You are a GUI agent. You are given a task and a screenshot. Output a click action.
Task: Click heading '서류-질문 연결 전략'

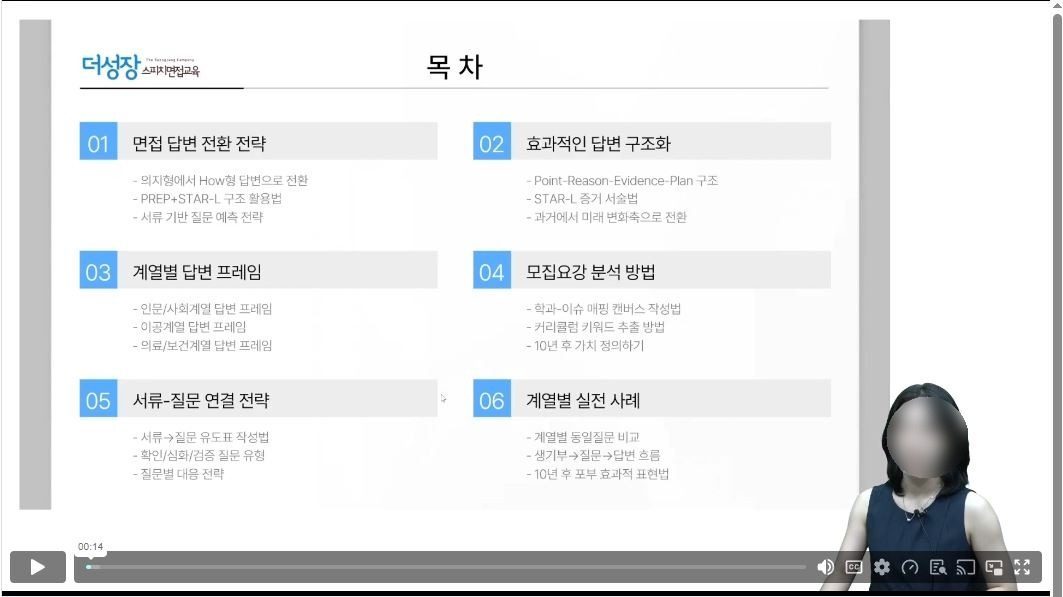point(201,400)
